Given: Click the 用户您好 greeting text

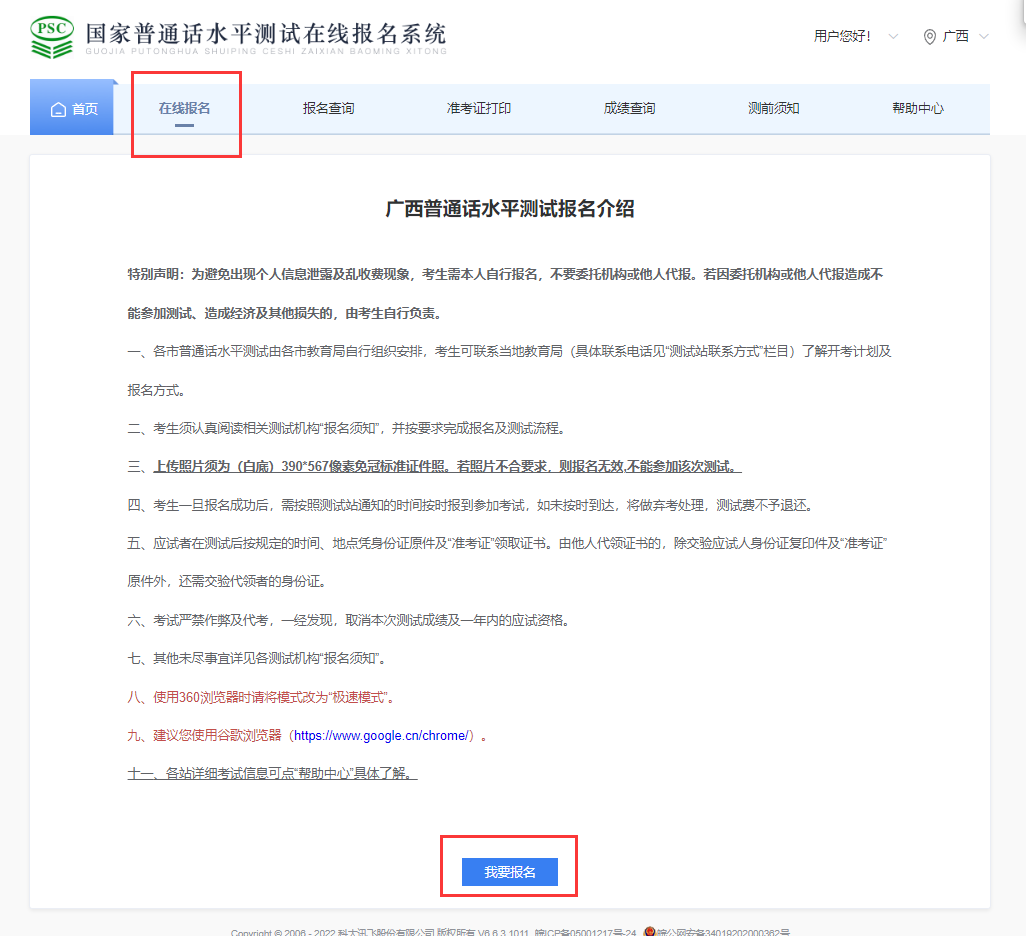Looking at the screenshot, I should (x=841, y=37).
